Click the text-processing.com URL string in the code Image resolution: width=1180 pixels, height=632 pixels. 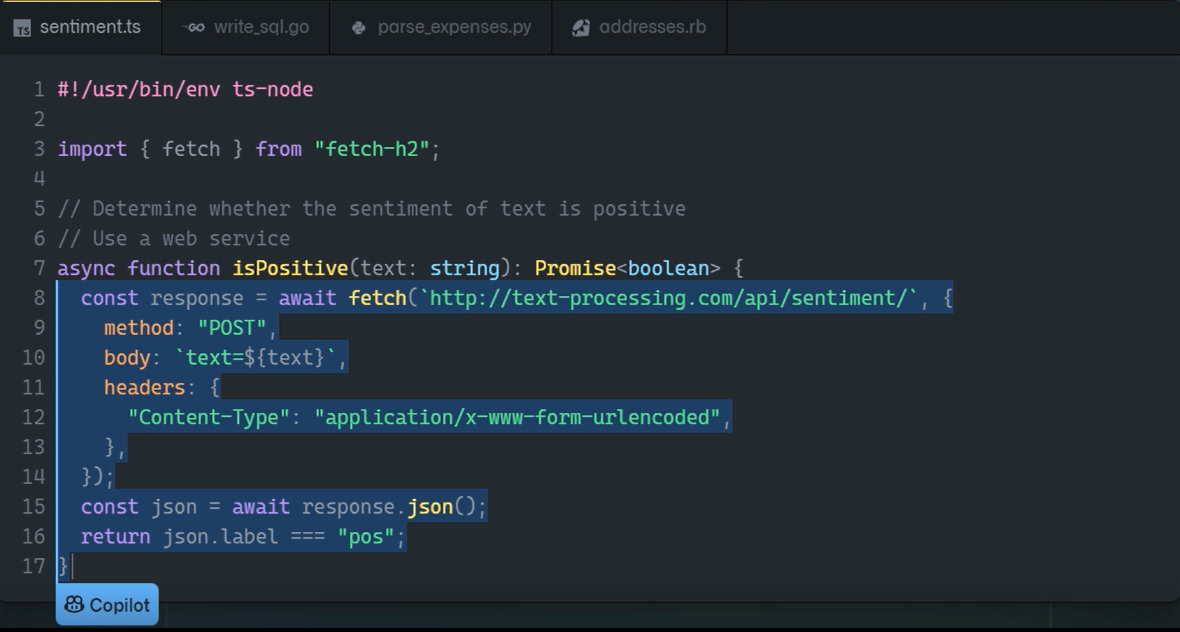[670, 298]
